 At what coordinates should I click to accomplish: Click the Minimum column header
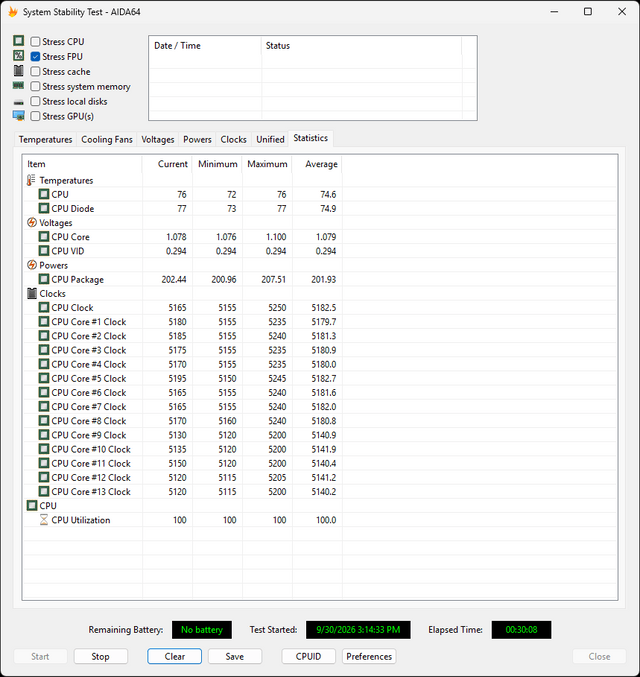click(x=217, y=164)
